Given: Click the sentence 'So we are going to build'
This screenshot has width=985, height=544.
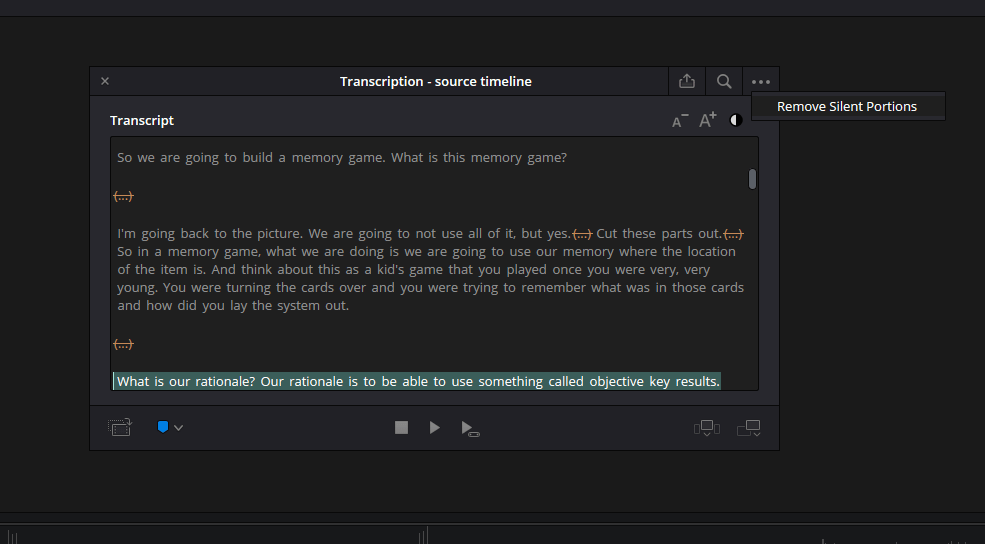Looking at the screenshot, I should [x=195, y=158].
